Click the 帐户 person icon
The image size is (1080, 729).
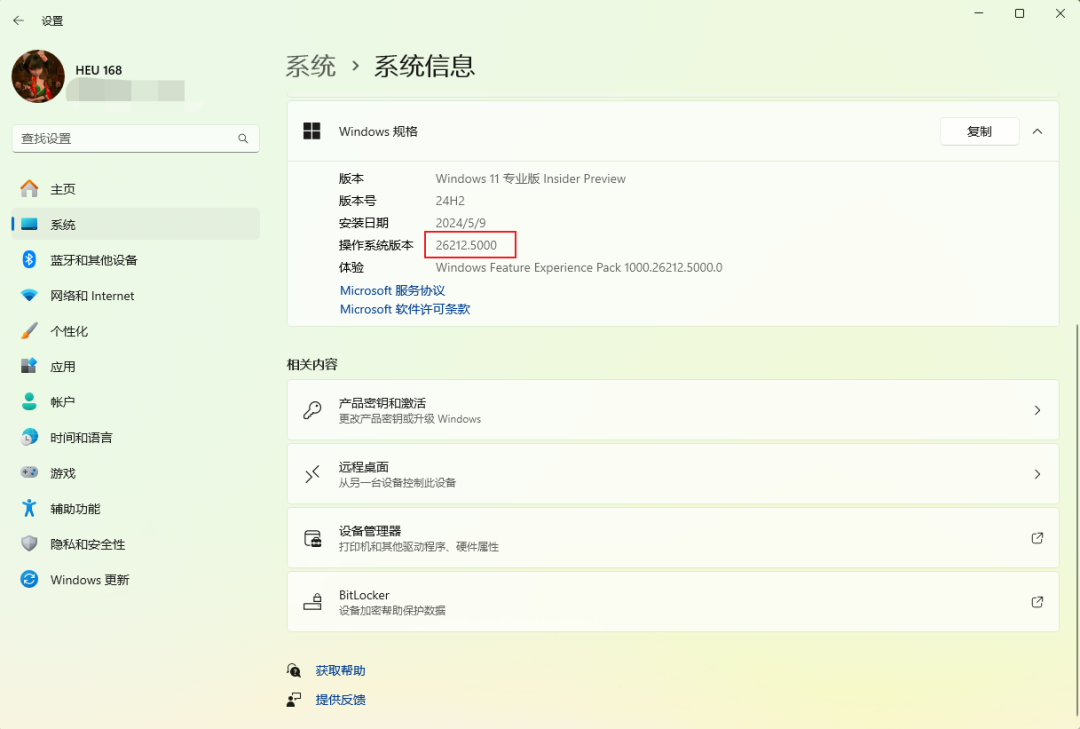pyautogui.click(x=29, y=402)
